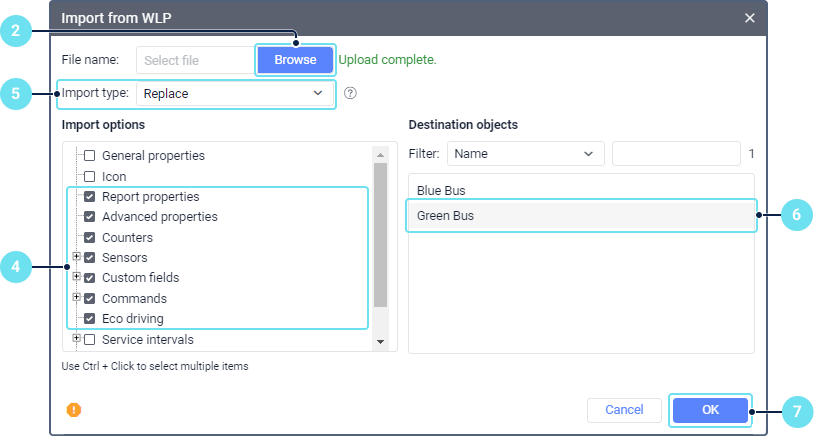This screenshot has height=436, width=814.
Task: Uncheck the Report properties checkbox
Action: click(90, 197)
